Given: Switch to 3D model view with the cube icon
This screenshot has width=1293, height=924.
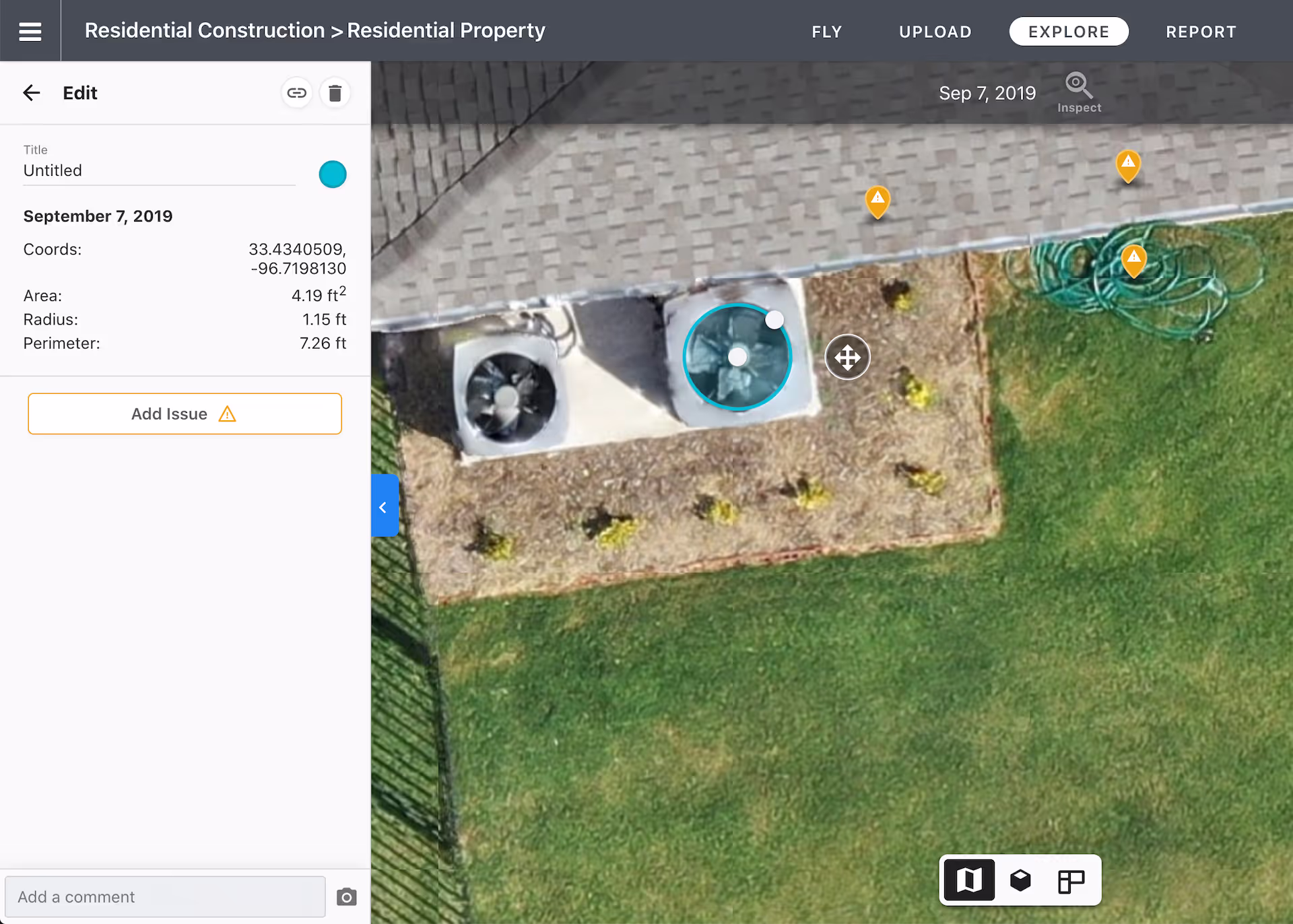Looking at the screenshot, I should pos(1020,880).
